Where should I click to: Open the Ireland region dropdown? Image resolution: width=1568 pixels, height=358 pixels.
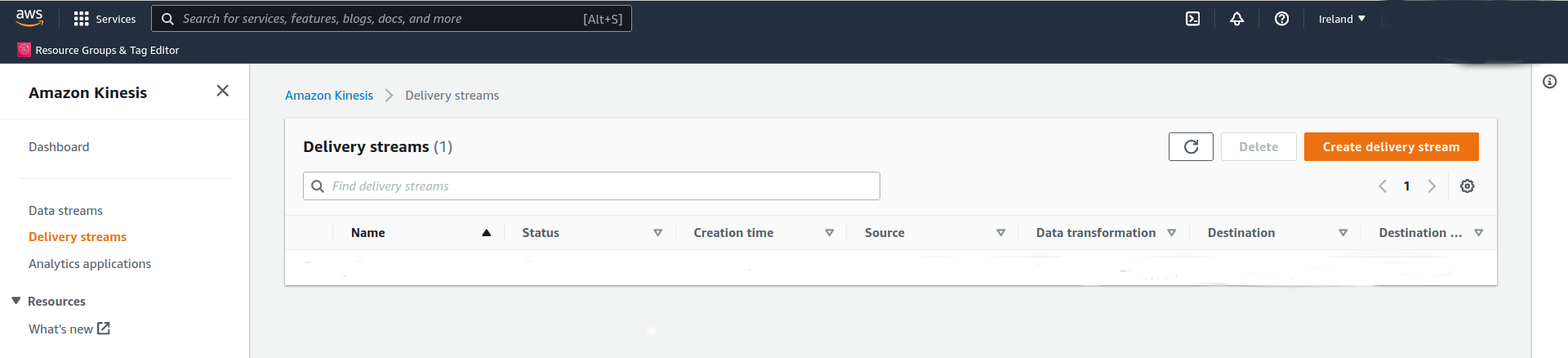(x=1342, y=19)
